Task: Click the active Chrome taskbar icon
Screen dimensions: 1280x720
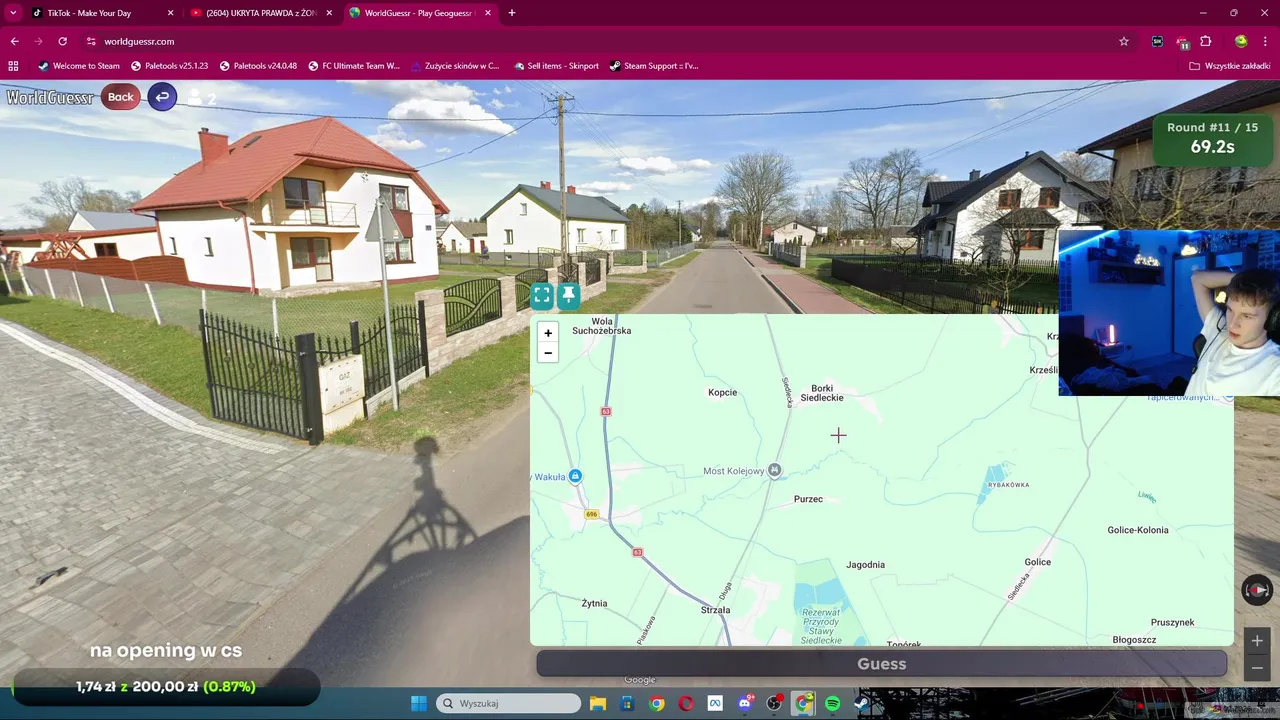Action: pos(804,703)
